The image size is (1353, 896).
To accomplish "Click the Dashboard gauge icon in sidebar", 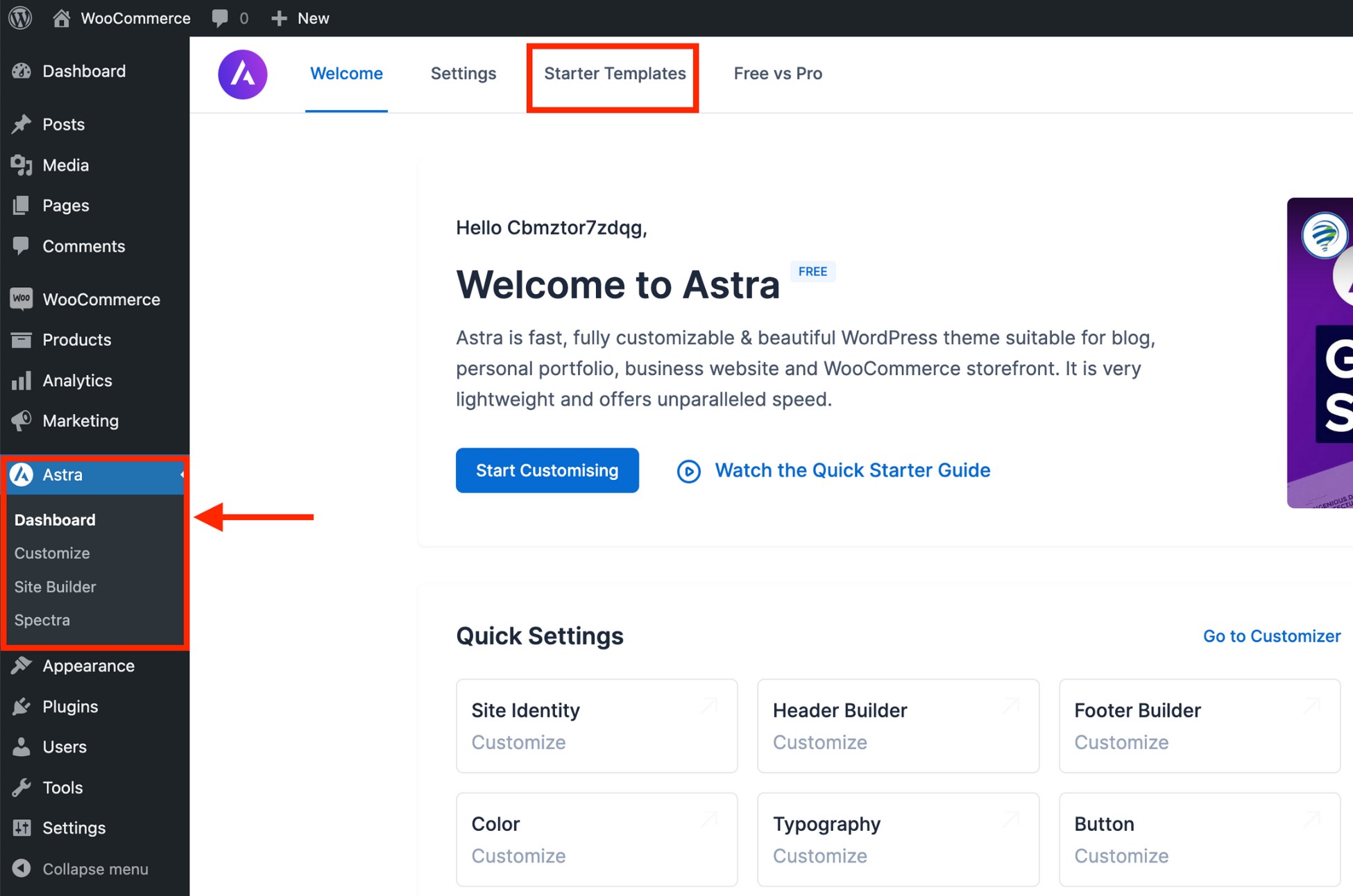I will point(22,71).
